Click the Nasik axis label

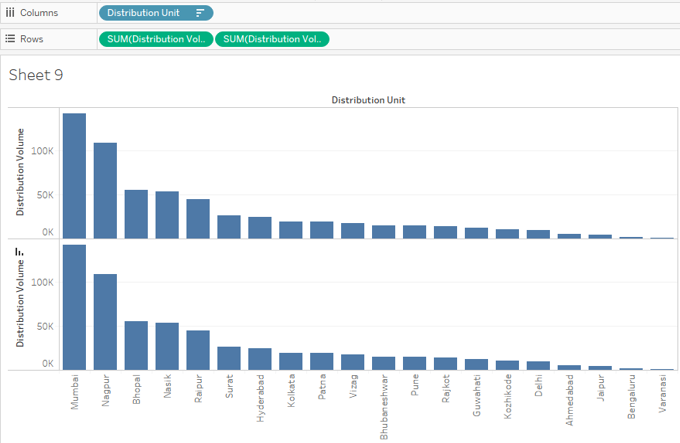(x=167, y=386)
